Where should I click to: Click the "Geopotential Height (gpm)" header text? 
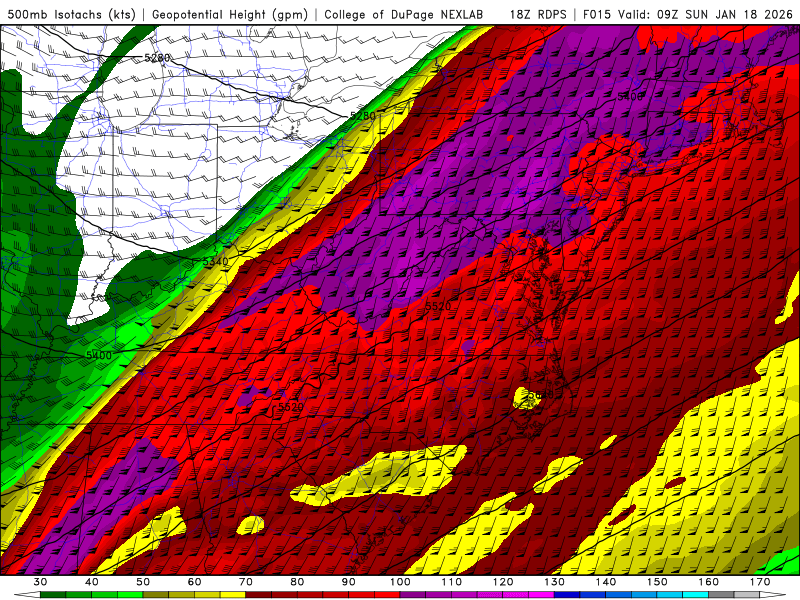(x=230, y=14)
